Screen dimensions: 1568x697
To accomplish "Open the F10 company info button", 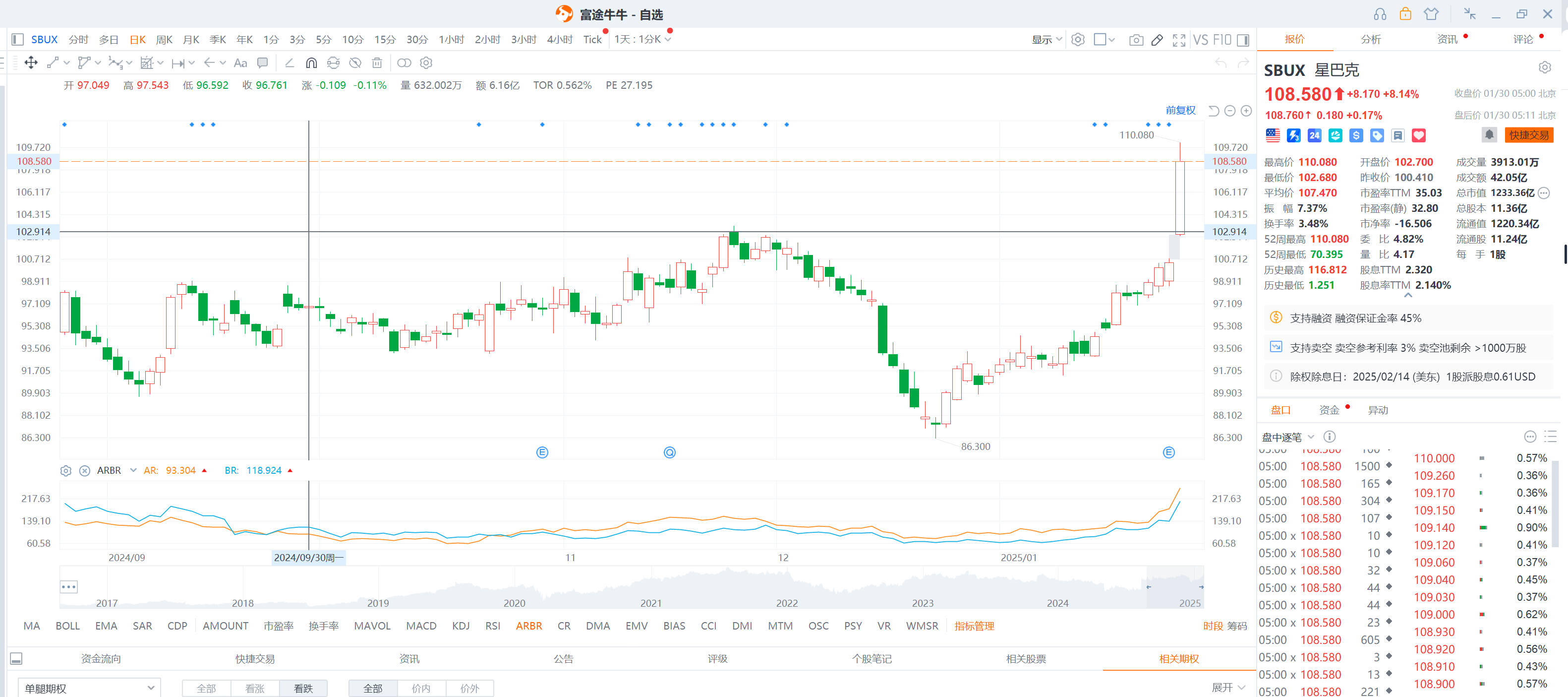I will (1221, 40).
